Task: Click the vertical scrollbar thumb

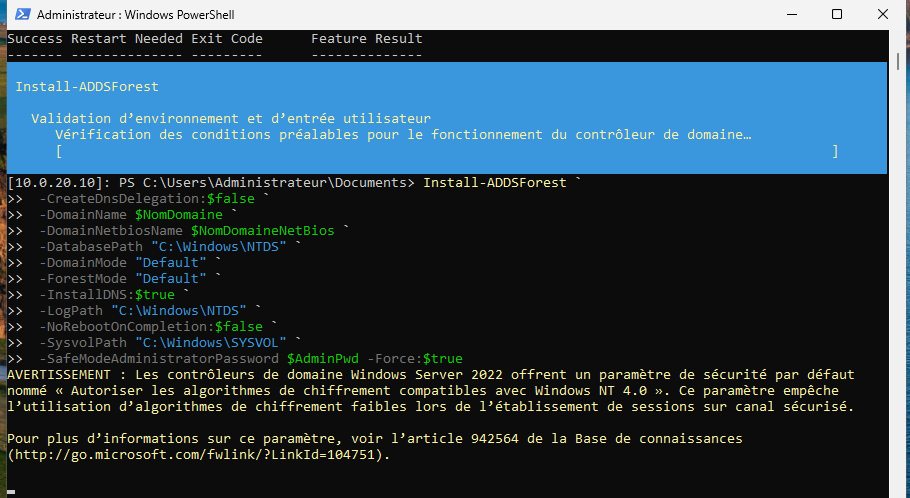Action: (898, 62)
